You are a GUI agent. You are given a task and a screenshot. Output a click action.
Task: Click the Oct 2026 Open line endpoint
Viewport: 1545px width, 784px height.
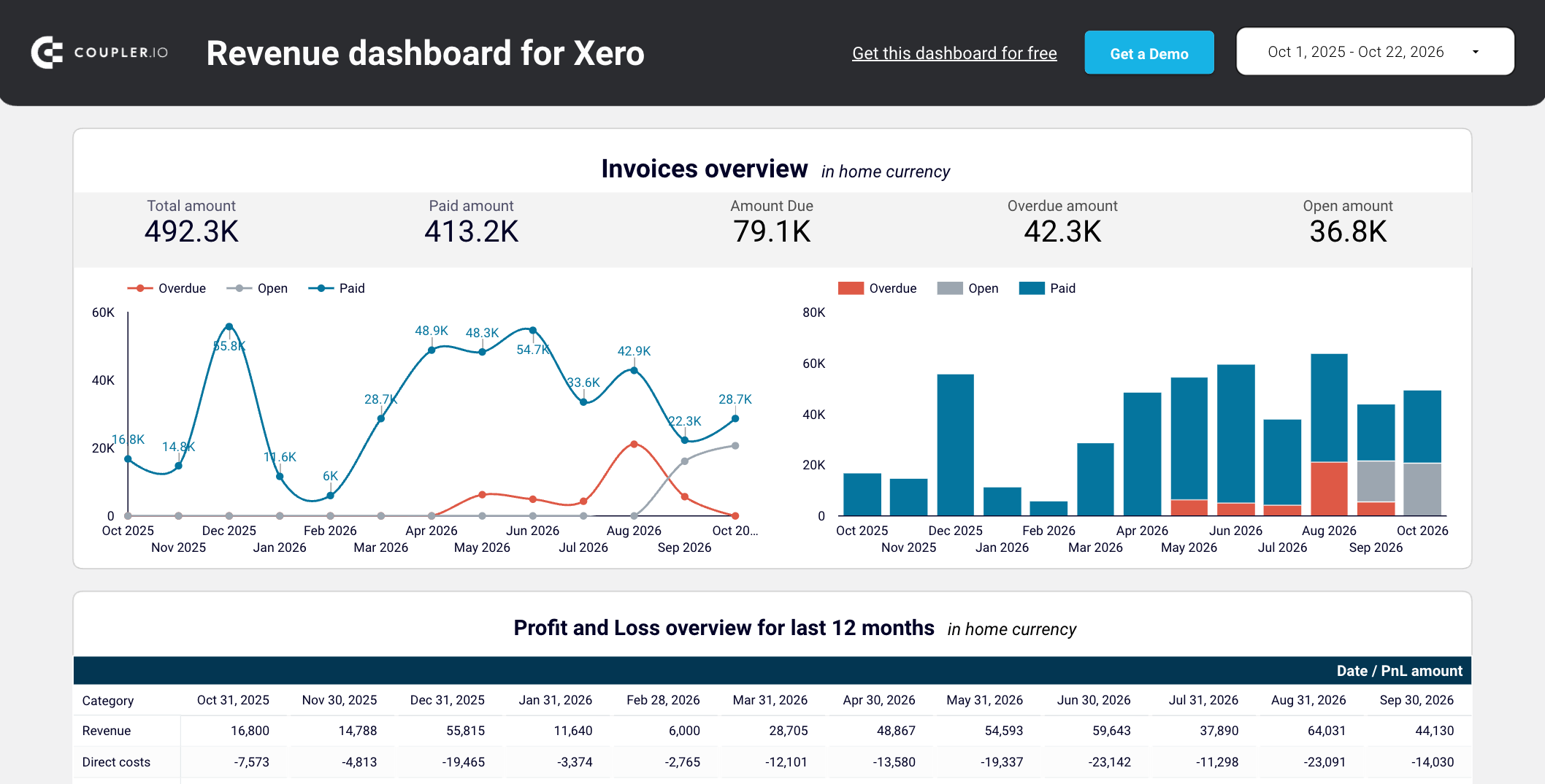click(x=735, y=445)
